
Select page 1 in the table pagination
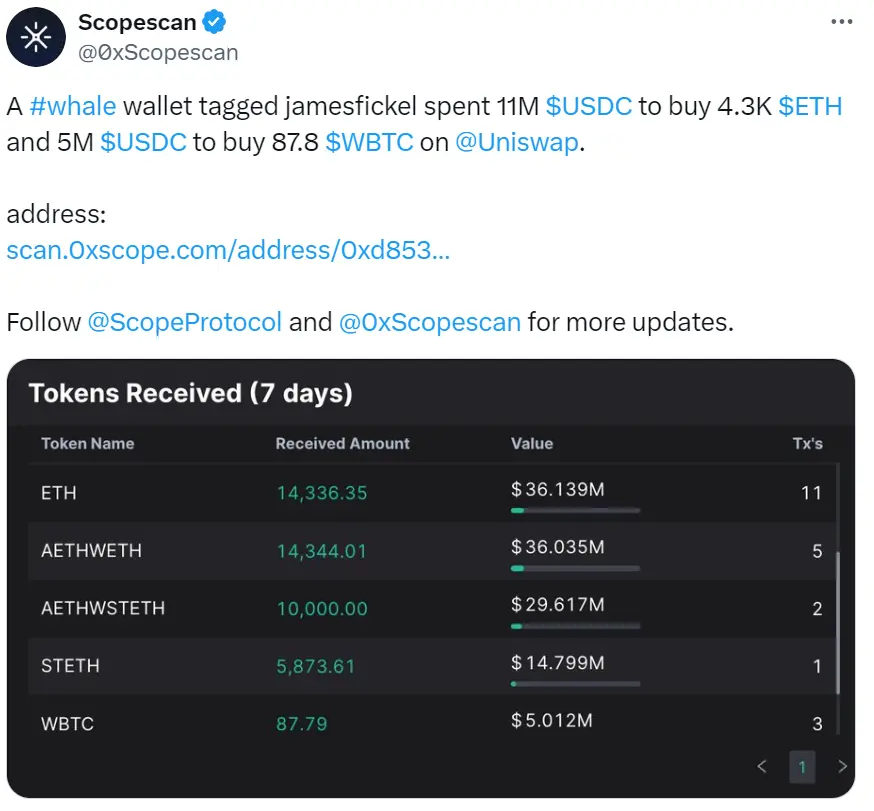click(802, 767)
